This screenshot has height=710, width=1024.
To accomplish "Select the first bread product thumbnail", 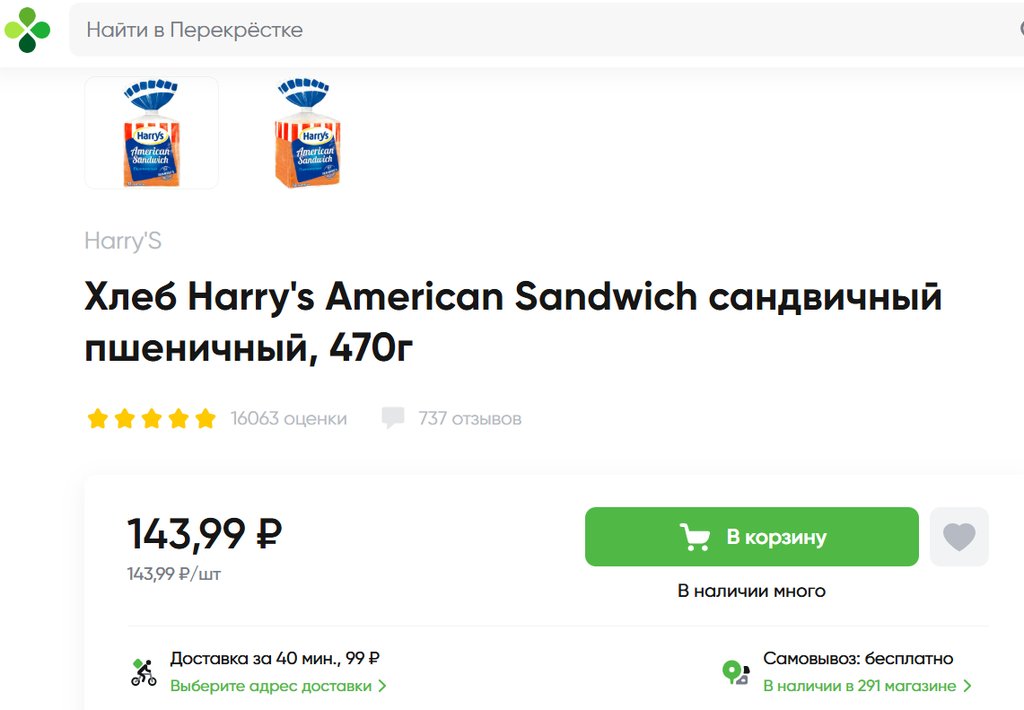I will pos(151,133).
